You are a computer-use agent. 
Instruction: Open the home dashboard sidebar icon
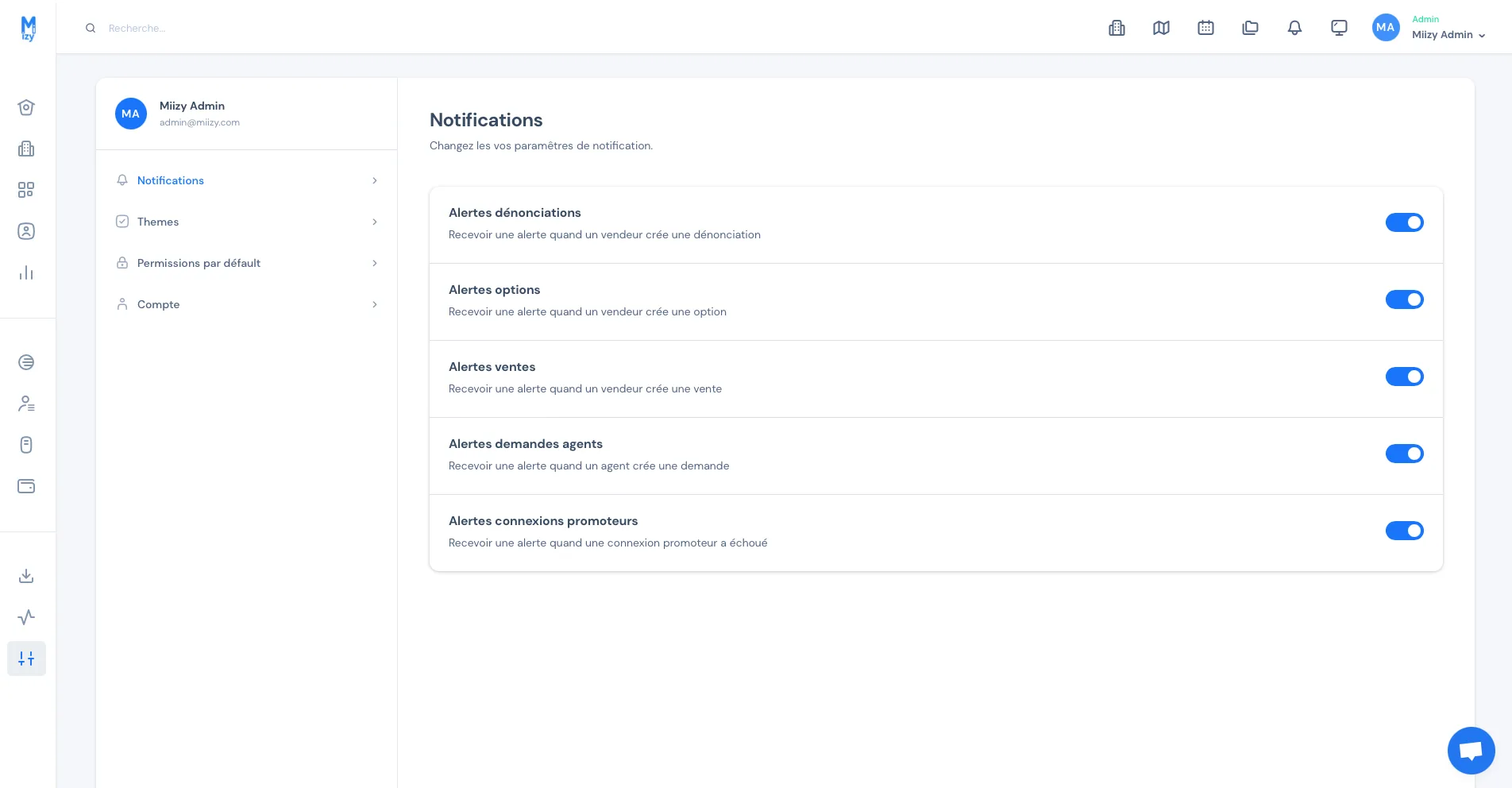(26, 107)
